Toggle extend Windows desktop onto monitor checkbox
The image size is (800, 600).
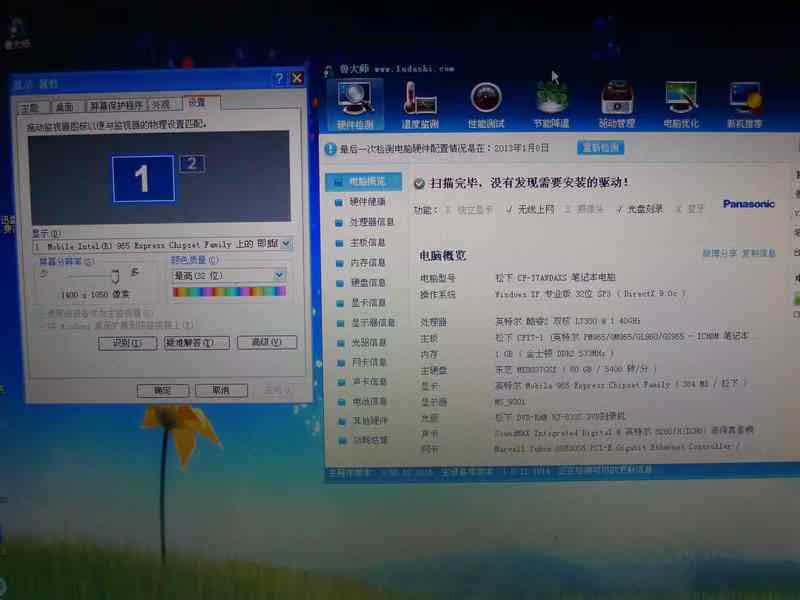pyautogui.click(x=39, y=325)
